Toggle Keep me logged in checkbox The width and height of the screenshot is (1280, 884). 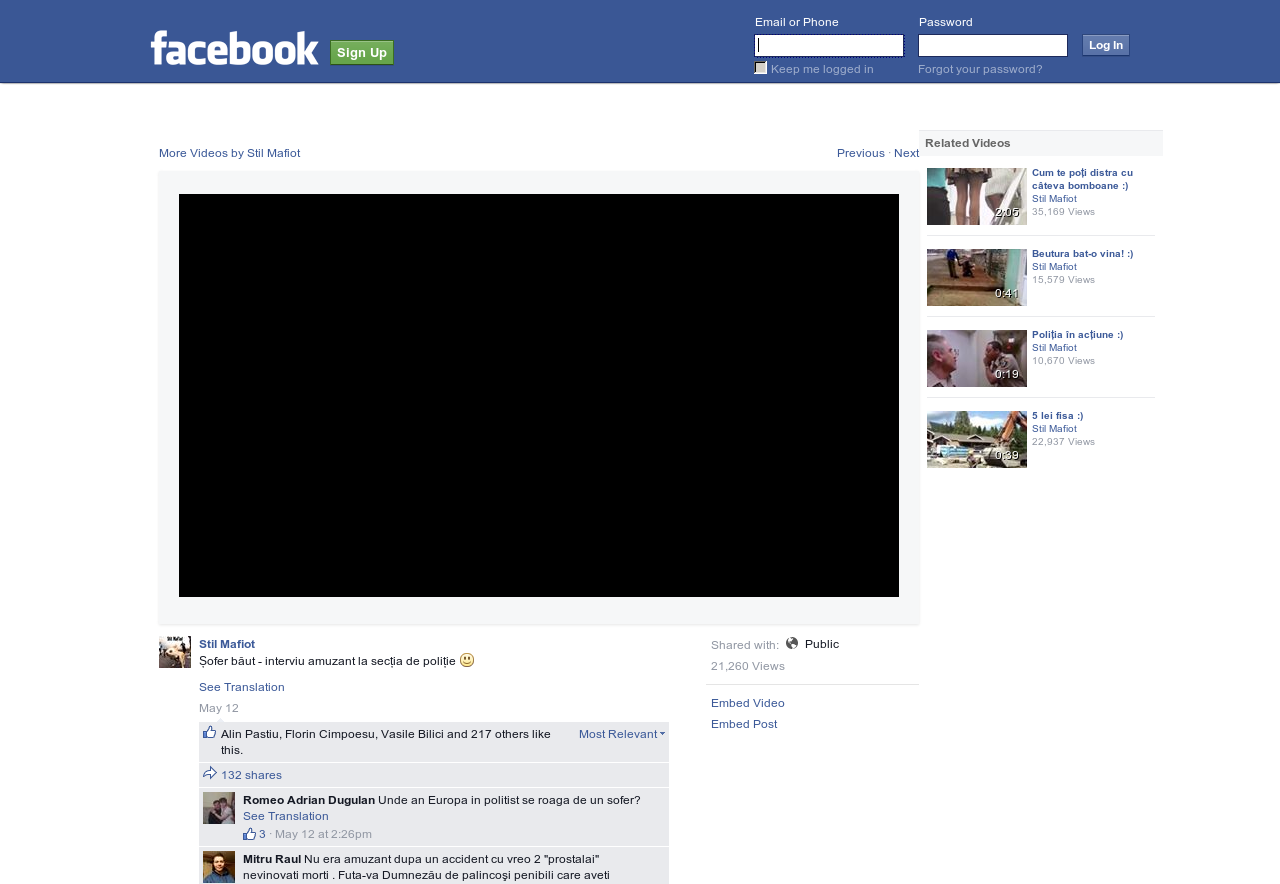pyautogui.click(x=761, y=68)
